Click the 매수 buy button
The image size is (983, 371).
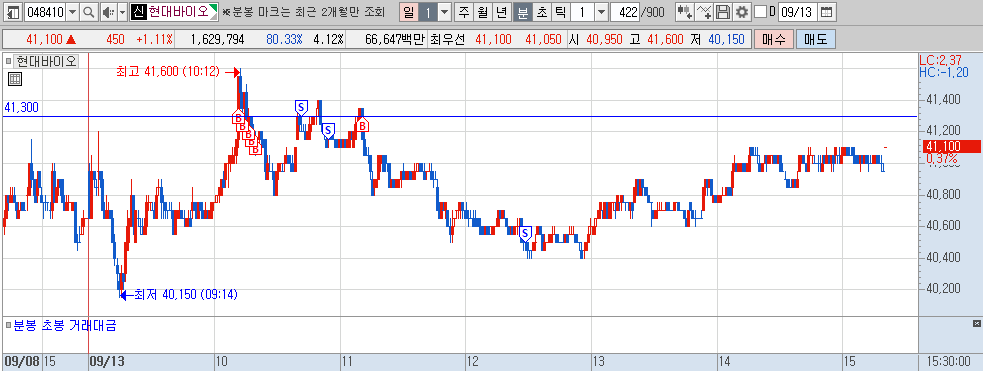tap(774, 39)
